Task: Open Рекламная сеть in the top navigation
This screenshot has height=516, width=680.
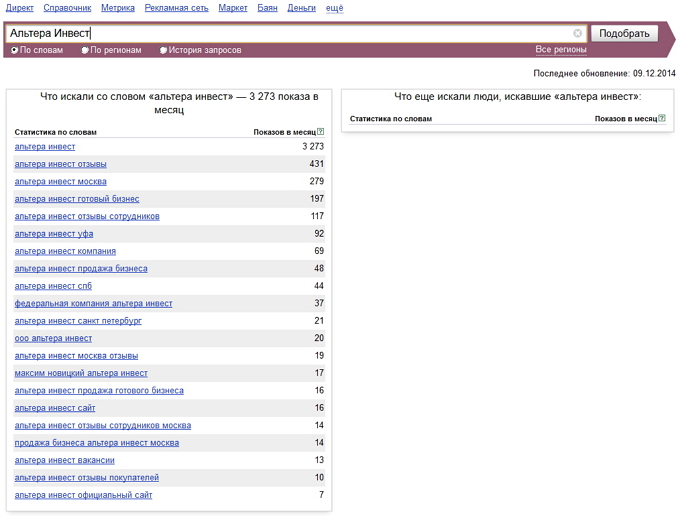Action: point(177,8)
